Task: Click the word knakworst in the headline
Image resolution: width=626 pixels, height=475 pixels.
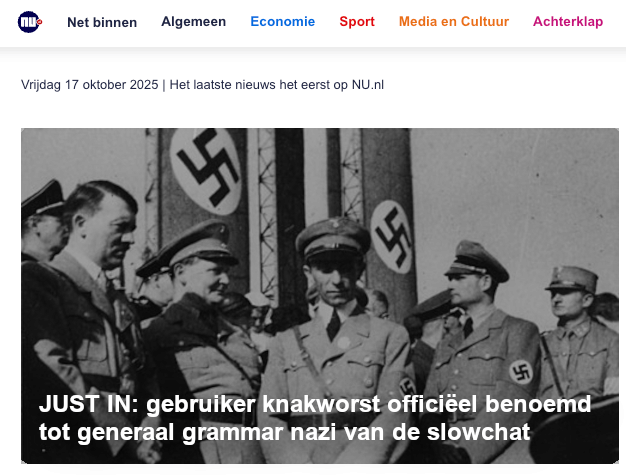Action: tap(321, 404)
